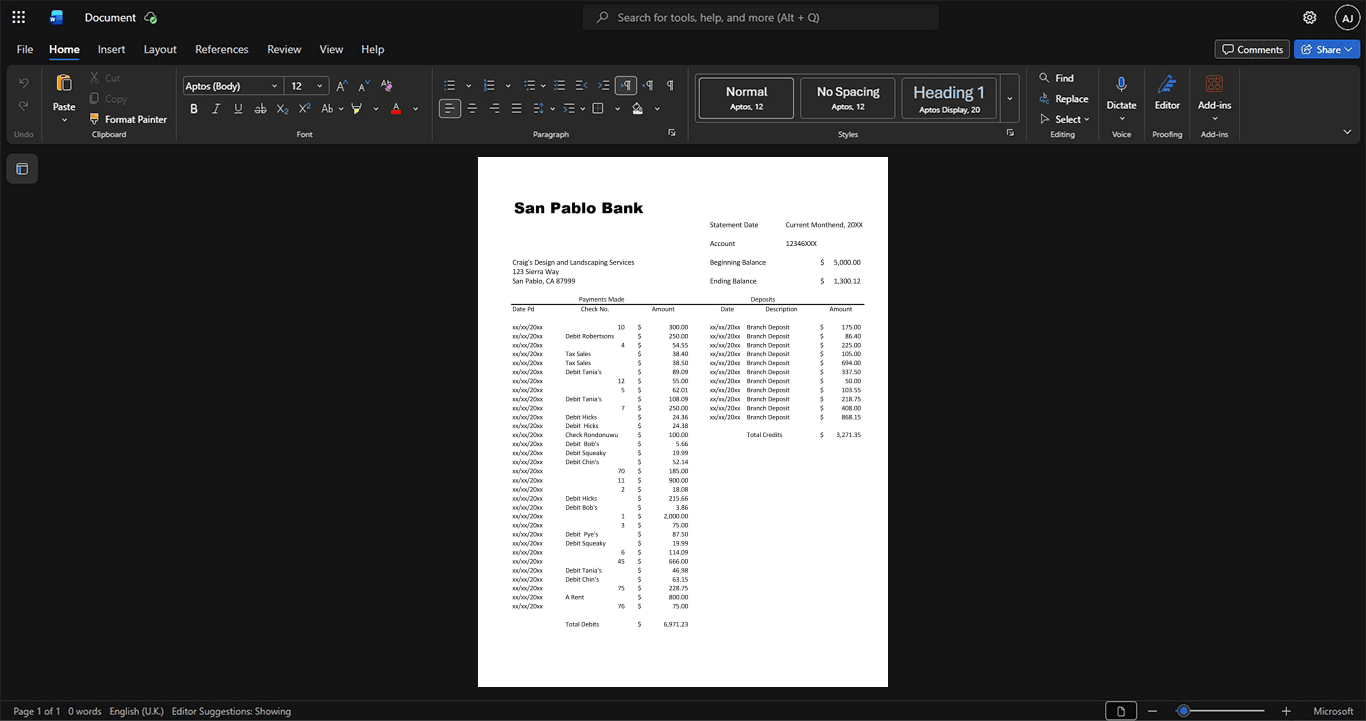Center align text
1366x721 pixels.
pyautogui.click(x=472, y=108)
